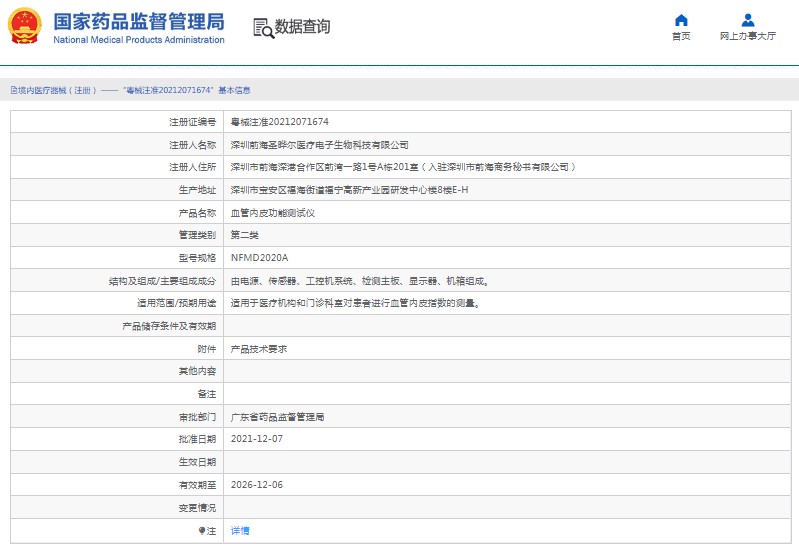The image size is (799, 552).
Task: Click the 生效日期 row label
Action: pyautogui.click(x=197, y=462)
